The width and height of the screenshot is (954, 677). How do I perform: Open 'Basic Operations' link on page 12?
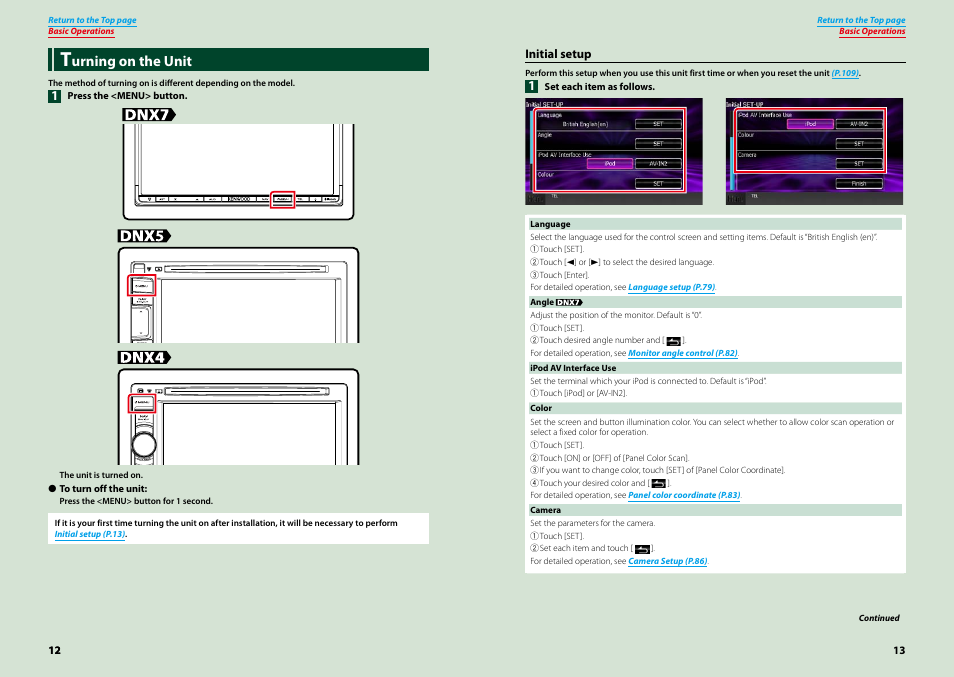(x=81, y=32)
